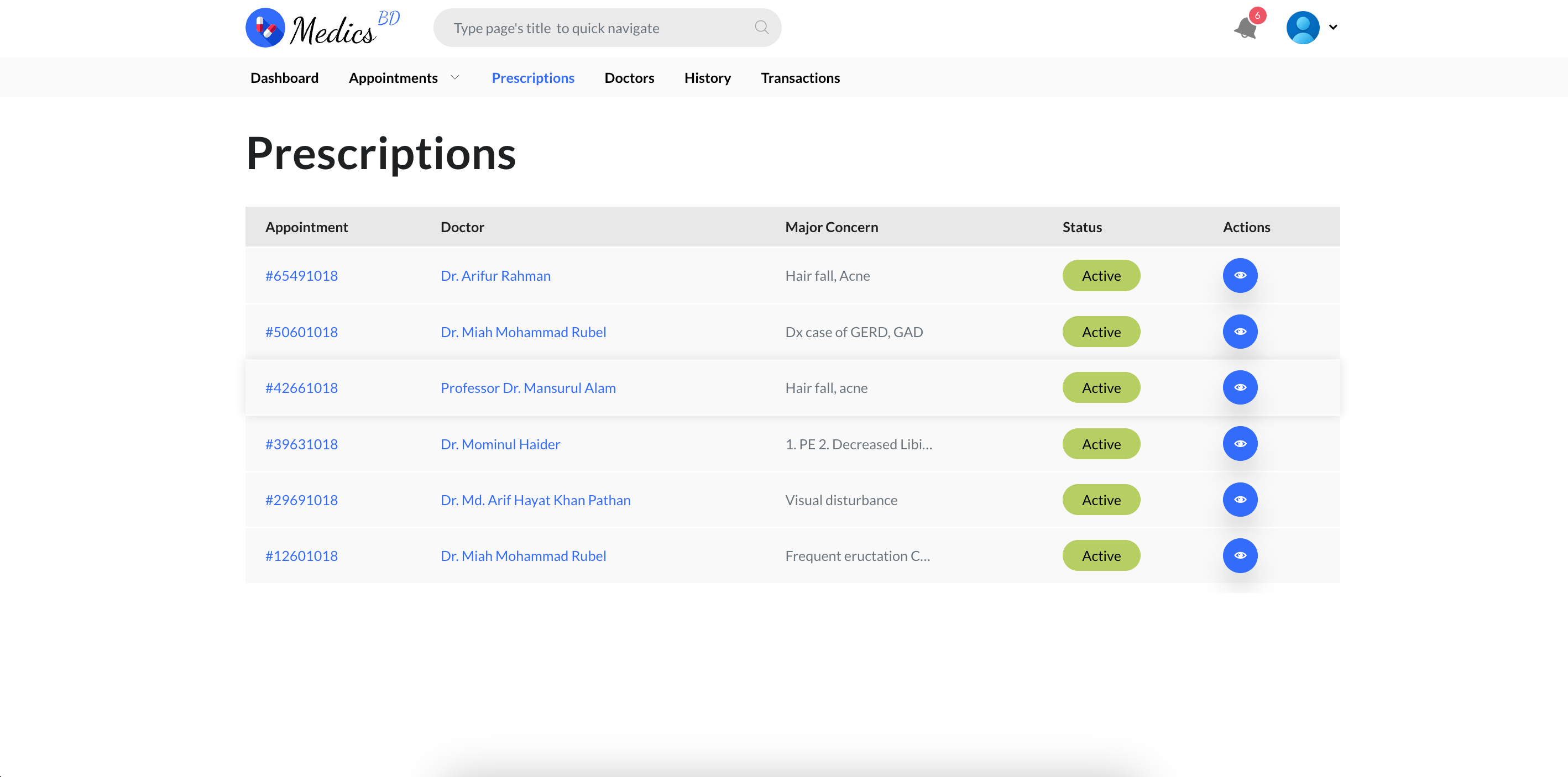
Task: Navigate to the Prescriptions tab
Action: (533, 77)
